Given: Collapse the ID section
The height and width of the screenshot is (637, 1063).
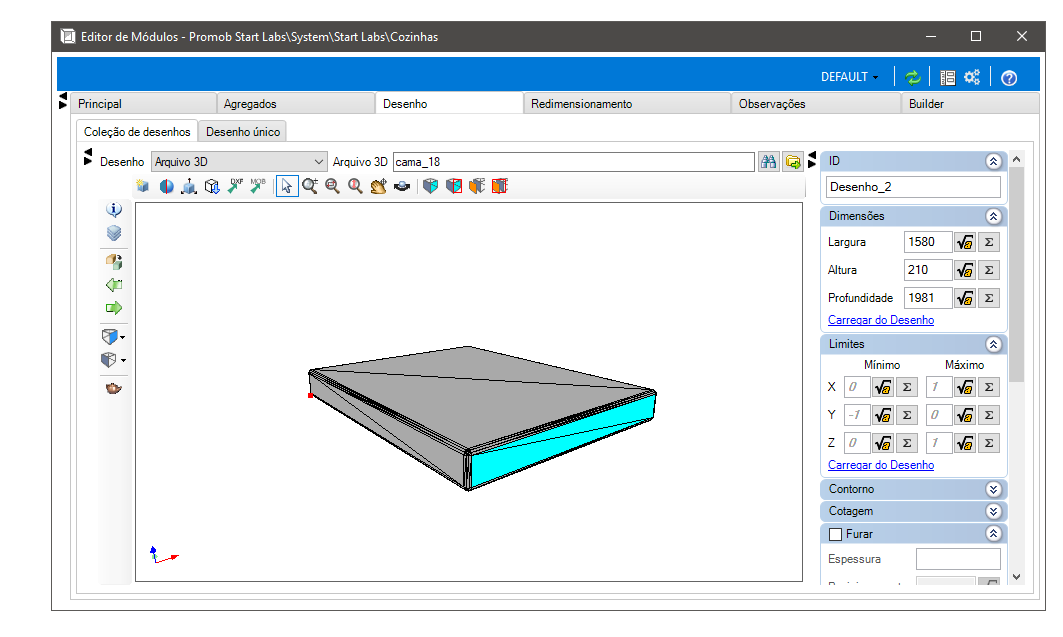Looking at the screenshot, I should click(993, 161).
